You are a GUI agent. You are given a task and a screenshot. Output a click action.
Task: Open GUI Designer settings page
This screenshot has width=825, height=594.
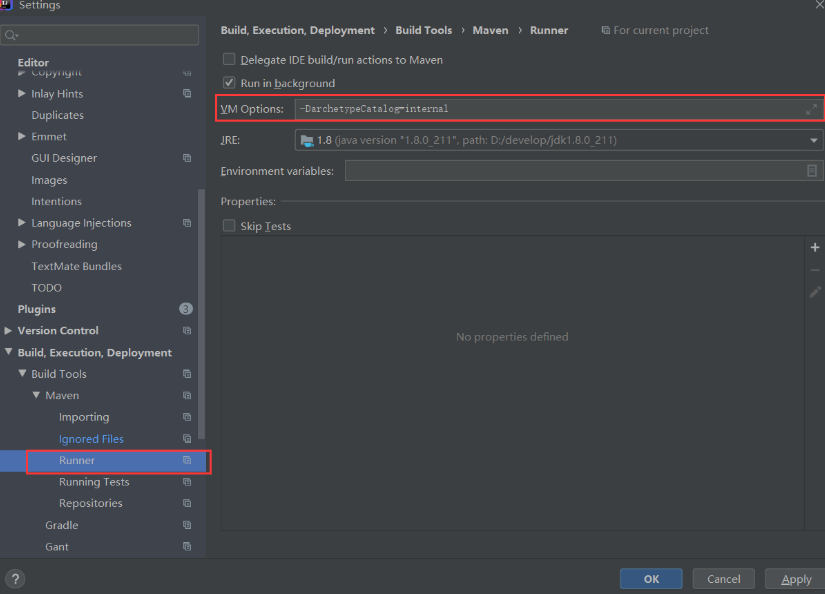(64, 158)
